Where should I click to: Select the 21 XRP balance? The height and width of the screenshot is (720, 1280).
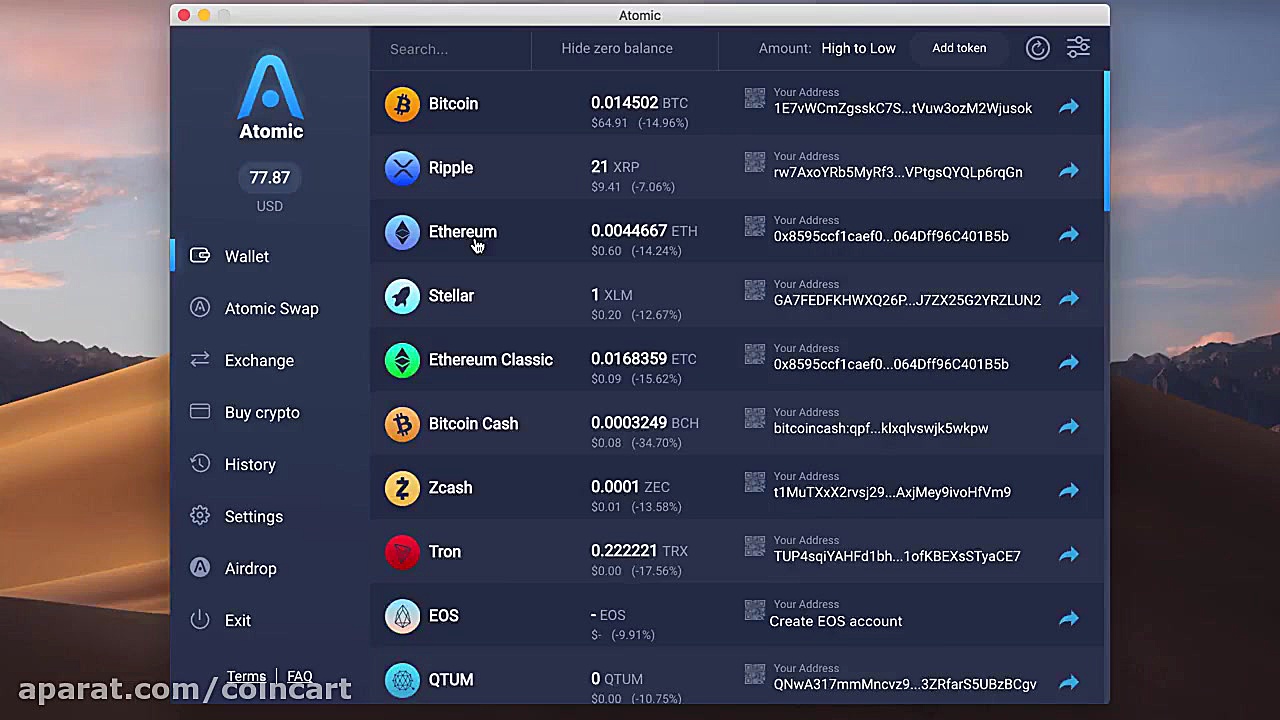[x=615, y=167]
